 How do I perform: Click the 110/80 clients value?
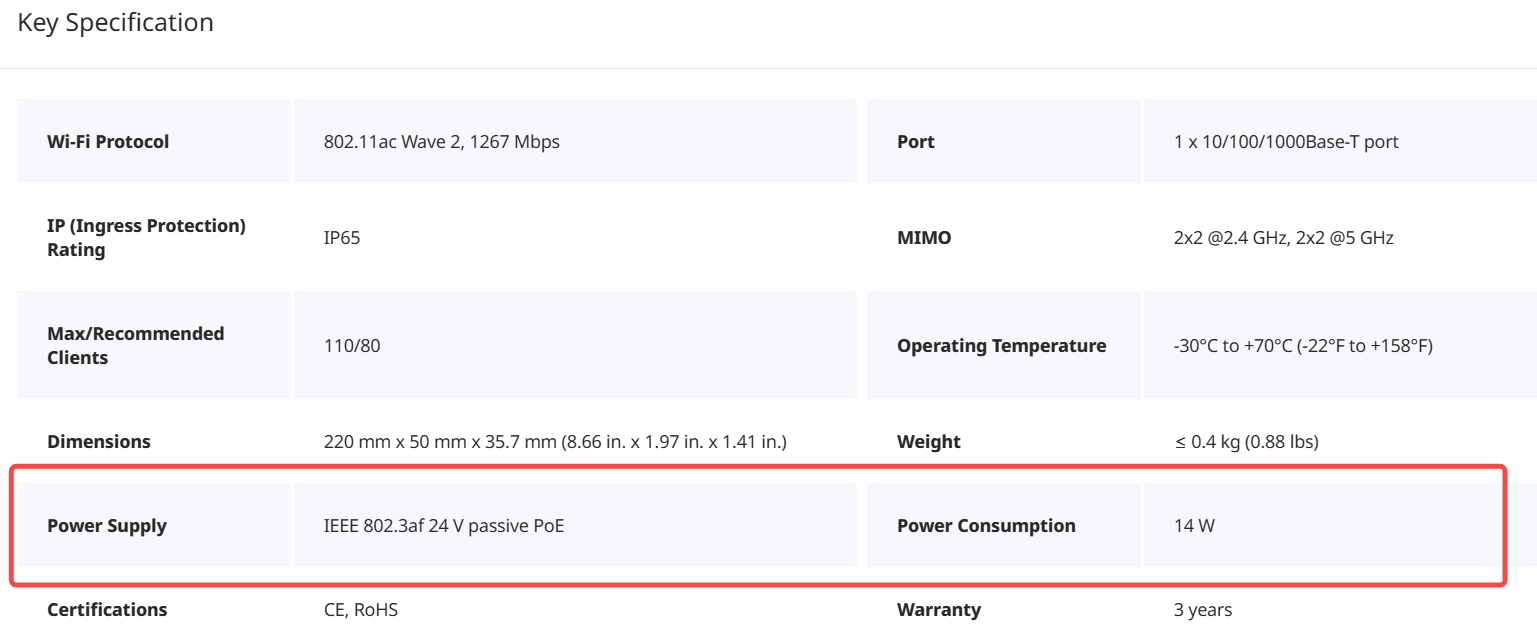tap(352, 346)
